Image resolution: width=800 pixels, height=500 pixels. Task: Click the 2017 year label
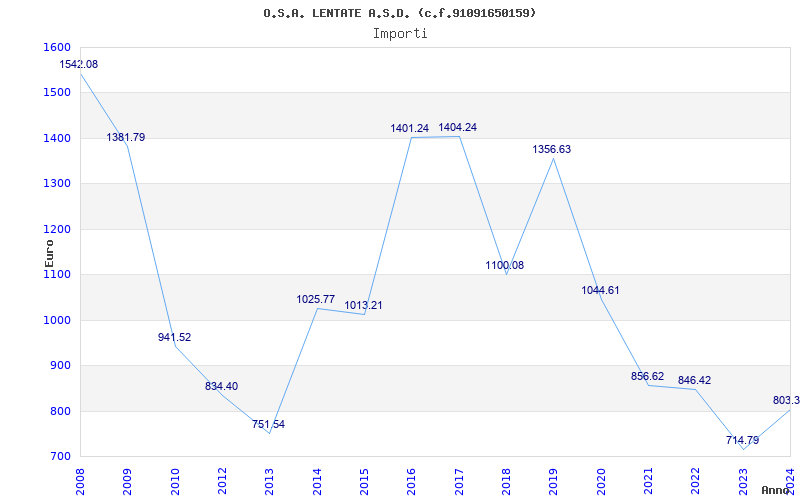[459, 482]
